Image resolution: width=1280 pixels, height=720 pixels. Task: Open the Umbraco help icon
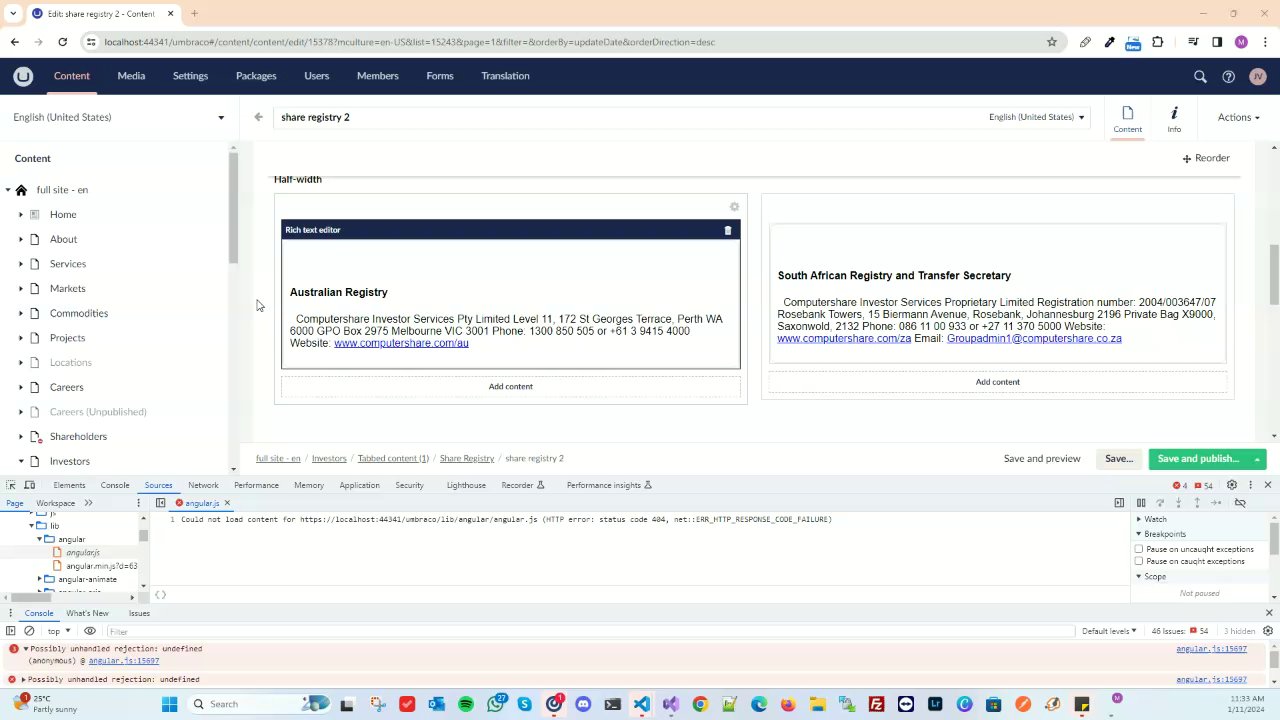pyautogui.click(x=1228, y=76)
